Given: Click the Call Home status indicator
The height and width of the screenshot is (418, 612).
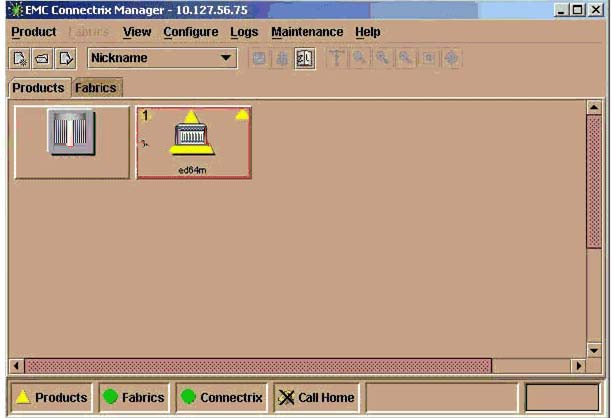Looking at the screenshot, I should [317, 398].
